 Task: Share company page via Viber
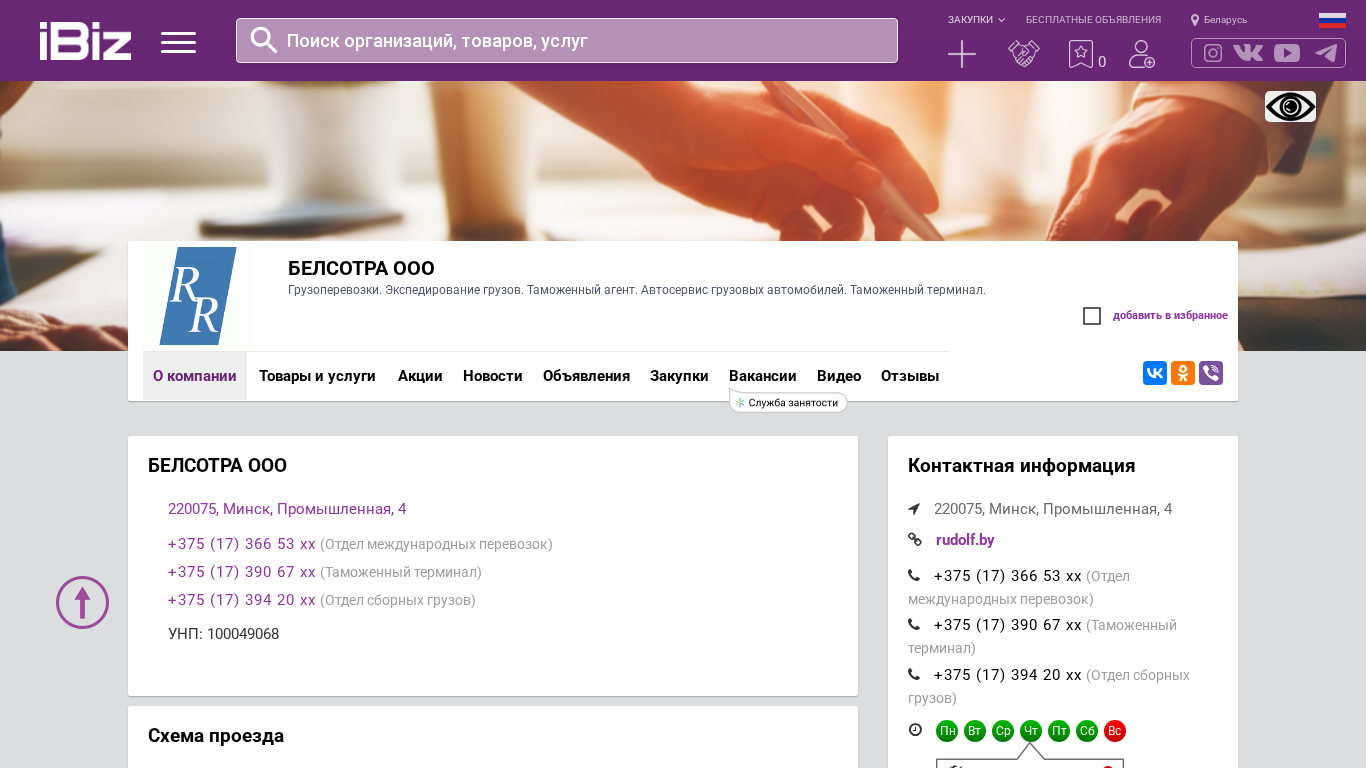click(x=1210, y=373)
